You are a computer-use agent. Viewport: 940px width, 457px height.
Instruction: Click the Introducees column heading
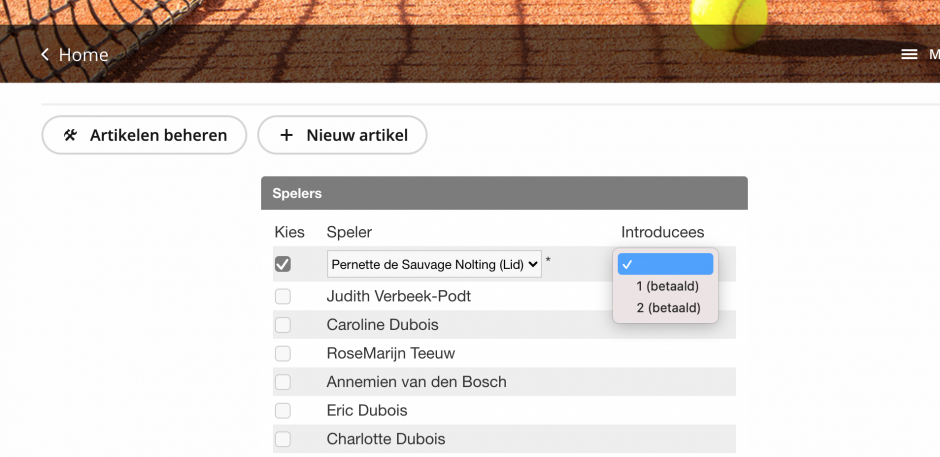tap(663, 232)
